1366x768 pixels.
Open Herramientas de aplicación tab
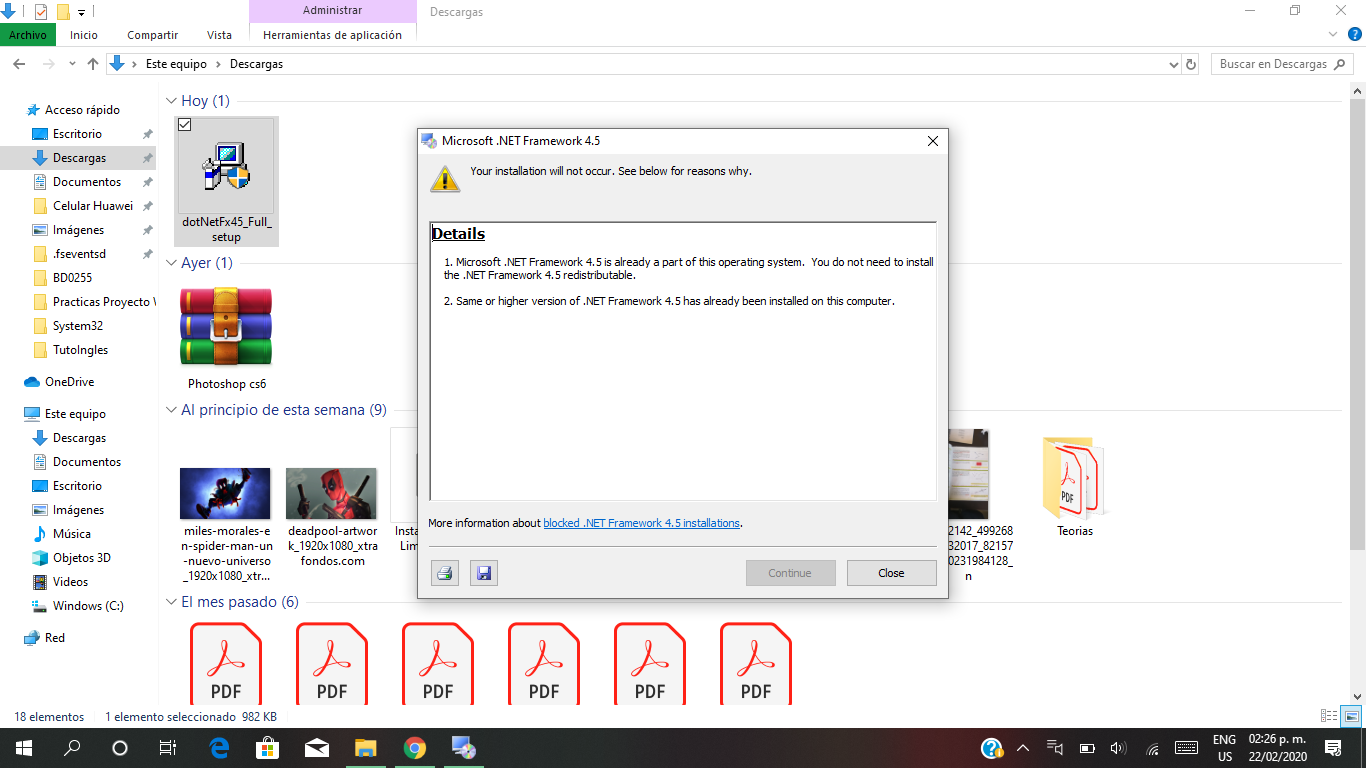coord(332,35)
